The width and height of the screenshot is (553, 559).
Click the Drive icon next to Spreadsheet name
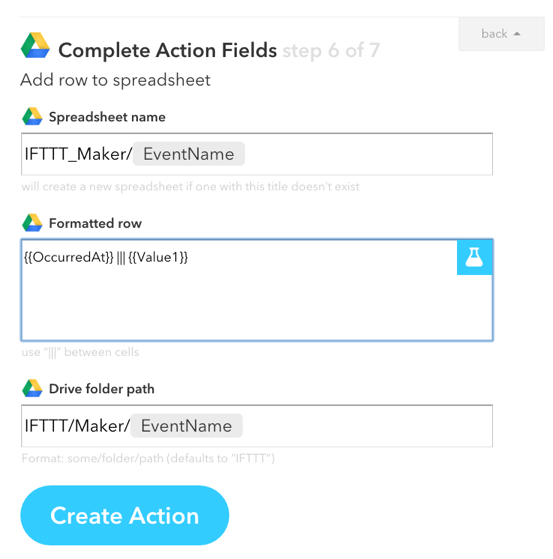32,117
